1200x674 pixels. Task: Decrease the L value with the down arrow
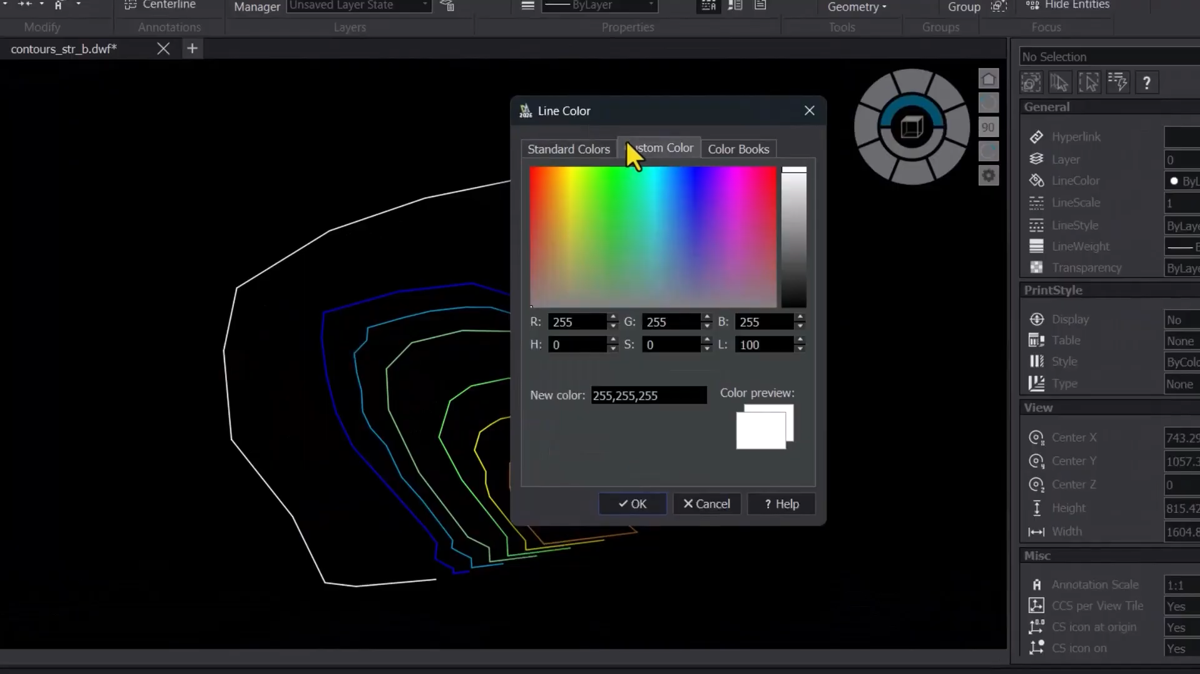799,349
